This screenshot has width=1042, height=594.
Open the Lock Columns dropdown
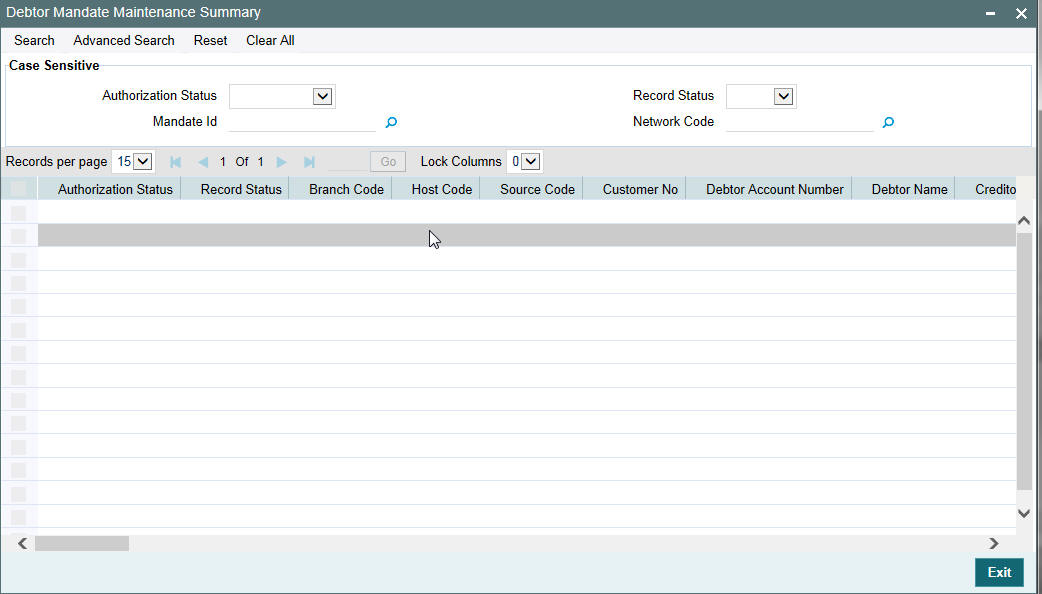pos(524,161)
